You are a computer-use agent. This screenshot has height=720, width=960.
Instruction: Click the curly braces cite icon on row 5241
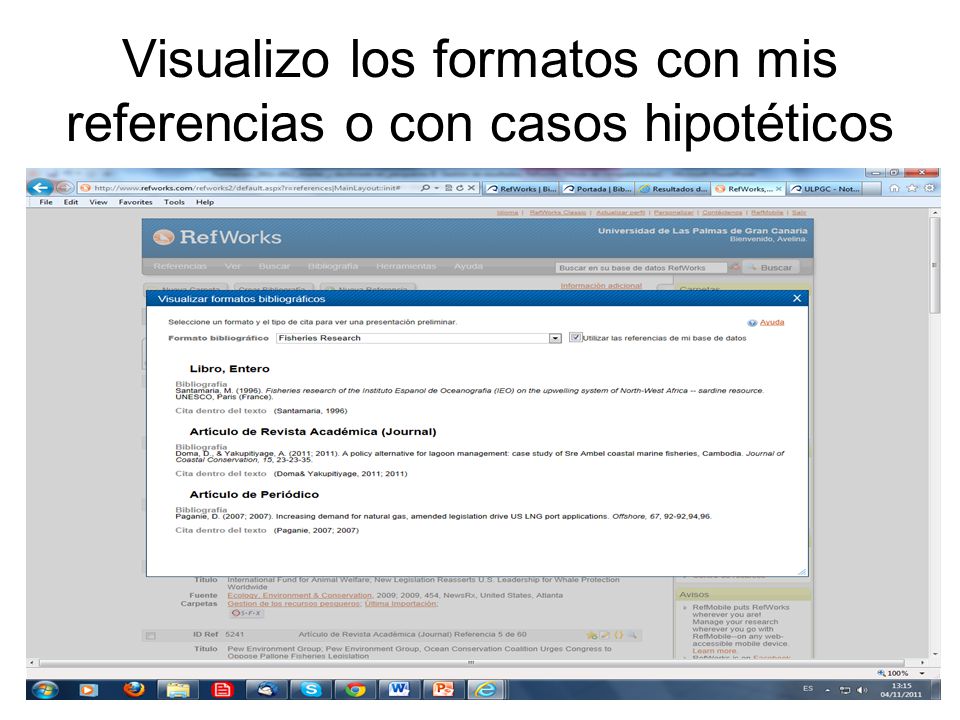coord(618,635)
